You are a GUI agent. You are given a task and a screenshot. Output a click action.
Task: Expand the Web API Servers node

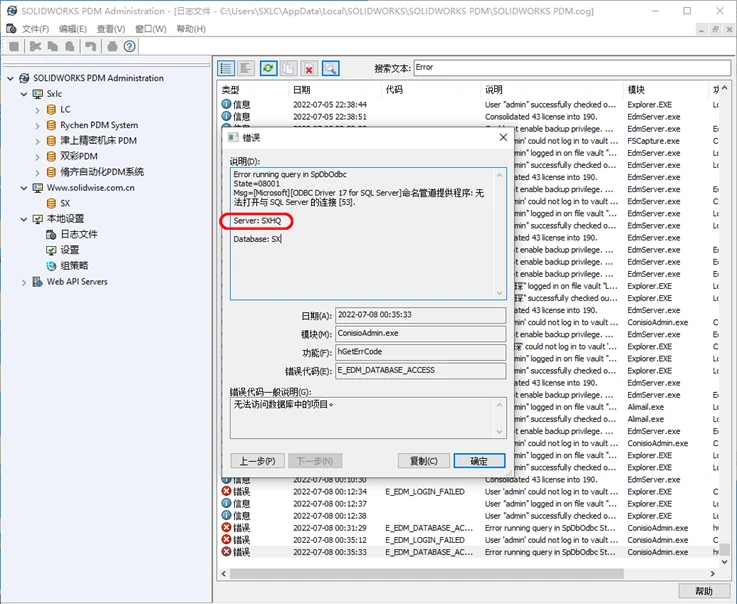(x=24, y=282)
